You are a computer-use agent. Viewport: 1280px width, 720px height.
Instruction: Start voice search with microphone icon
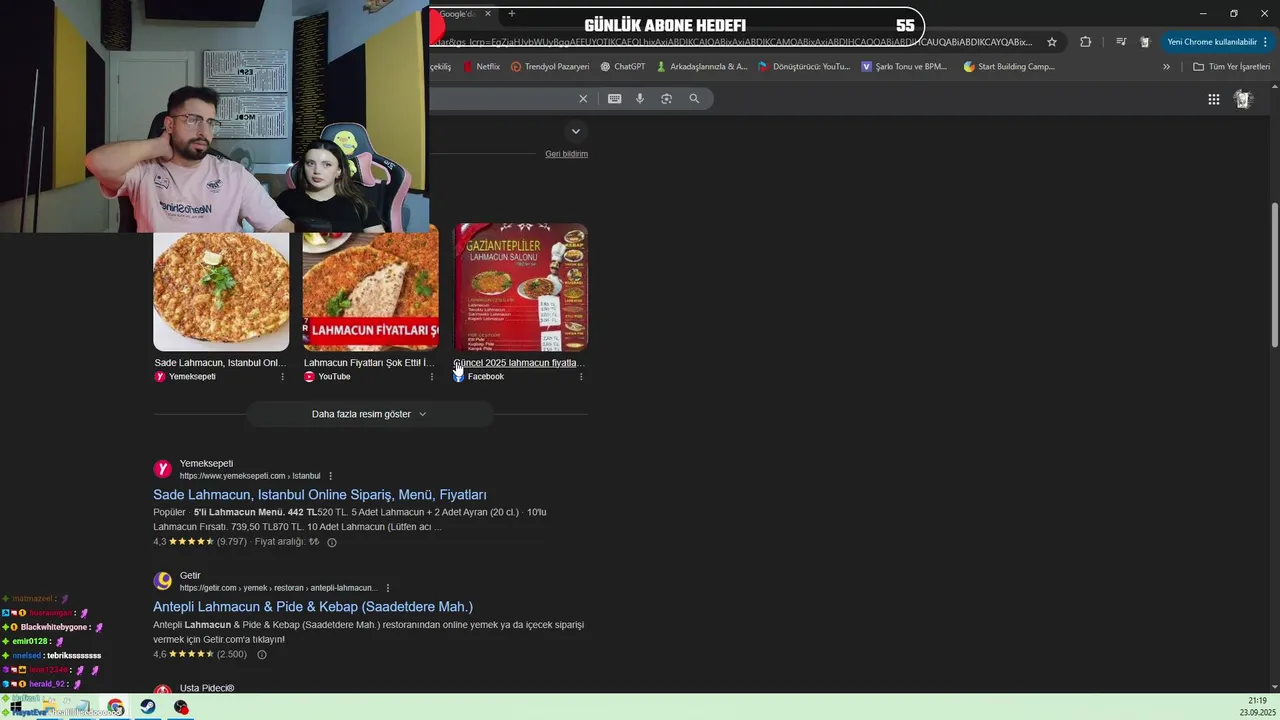640,98
